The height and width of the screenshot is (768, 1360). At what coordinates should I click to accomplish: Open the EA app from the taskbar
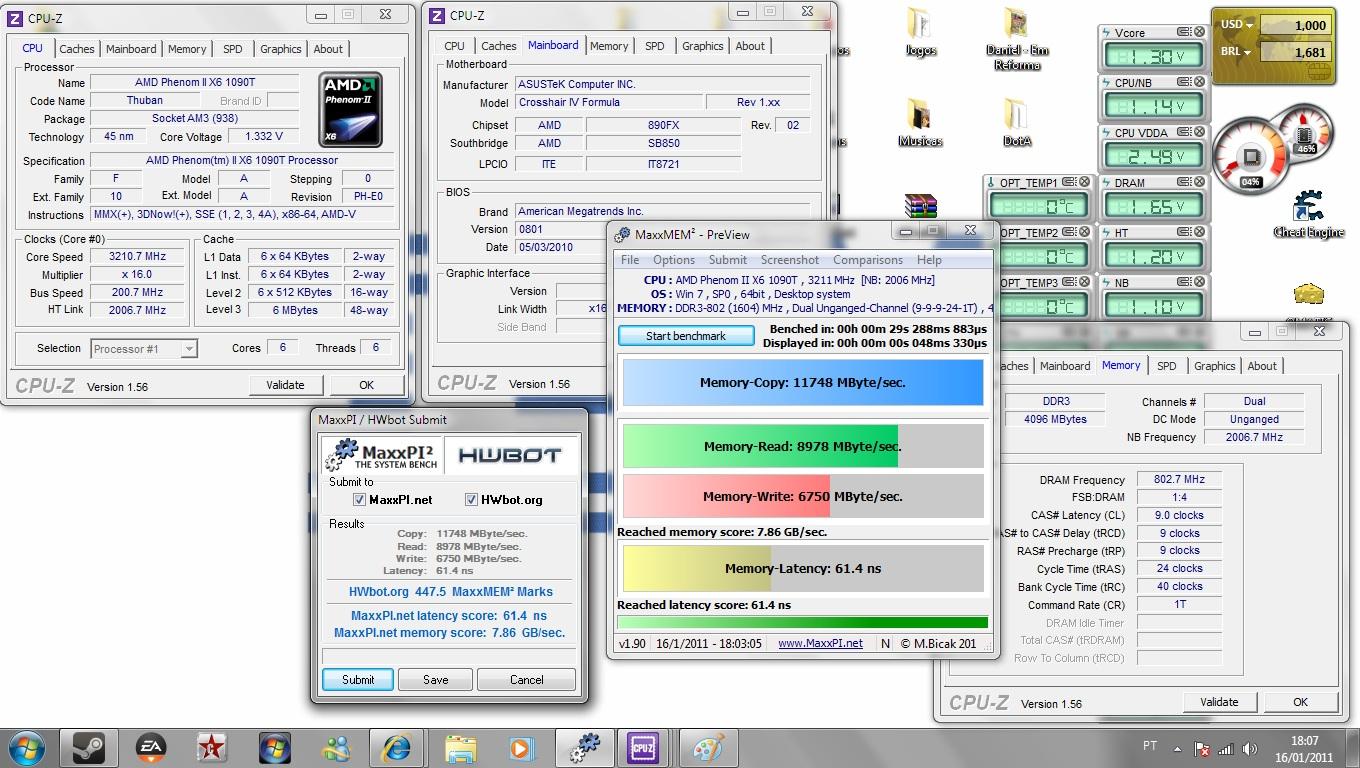pyautogui.click(x=151, y=747)
